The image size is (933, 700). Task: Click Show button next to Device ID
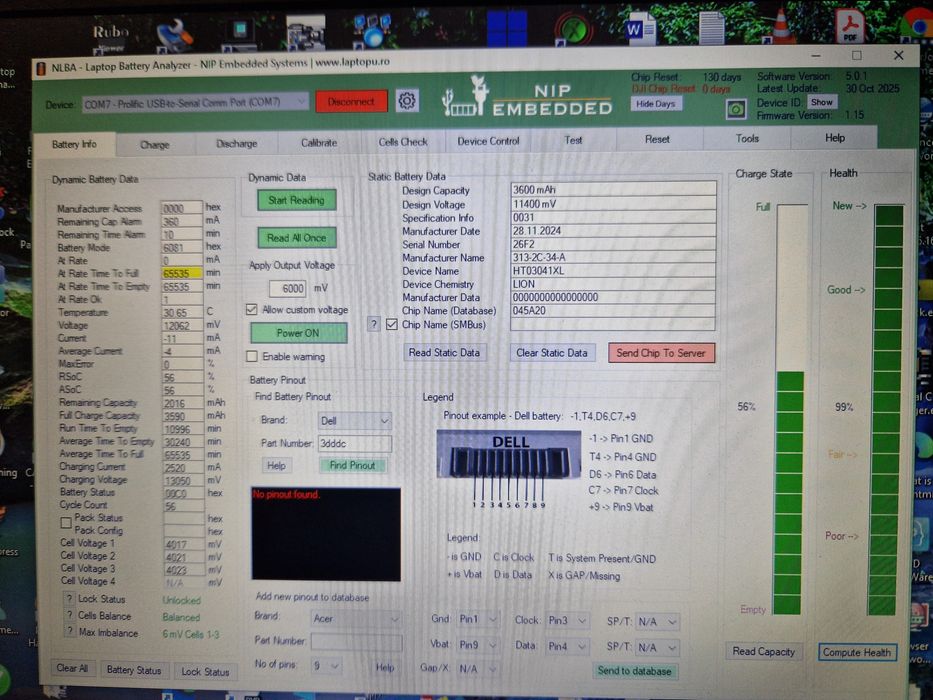click(822, 102)
